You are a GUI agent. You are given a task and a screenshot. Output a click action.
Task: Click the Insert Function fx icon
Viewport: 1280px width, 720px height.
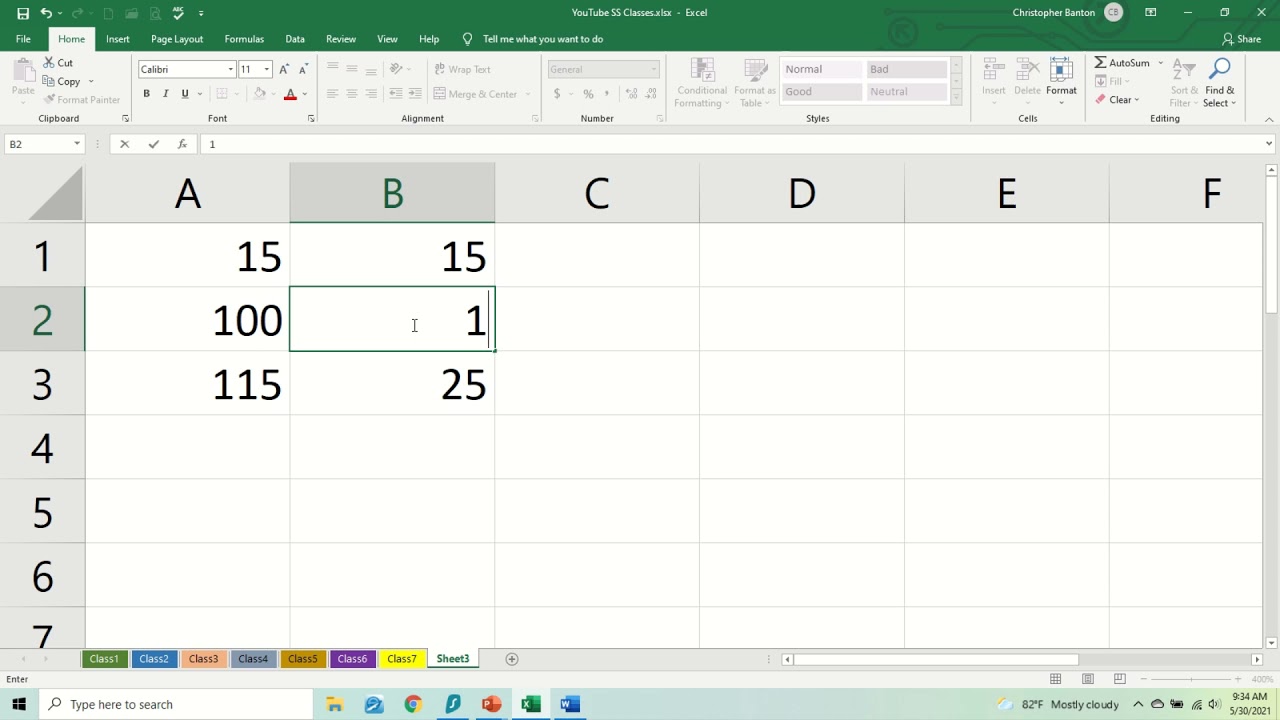tap(182, 144)
